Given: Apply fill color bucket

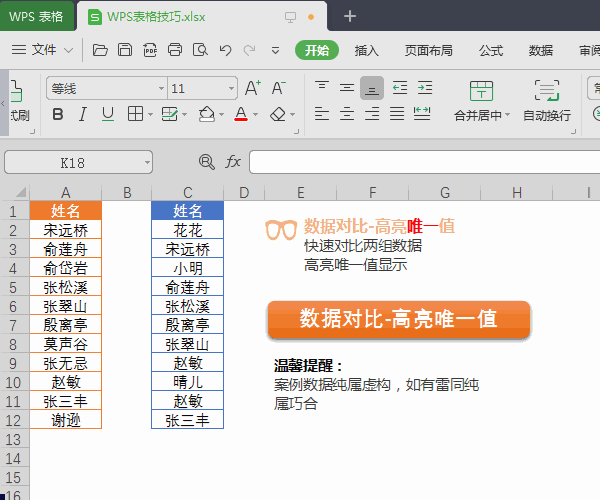Looking at the screenshot, I should (x=207, y=114).
